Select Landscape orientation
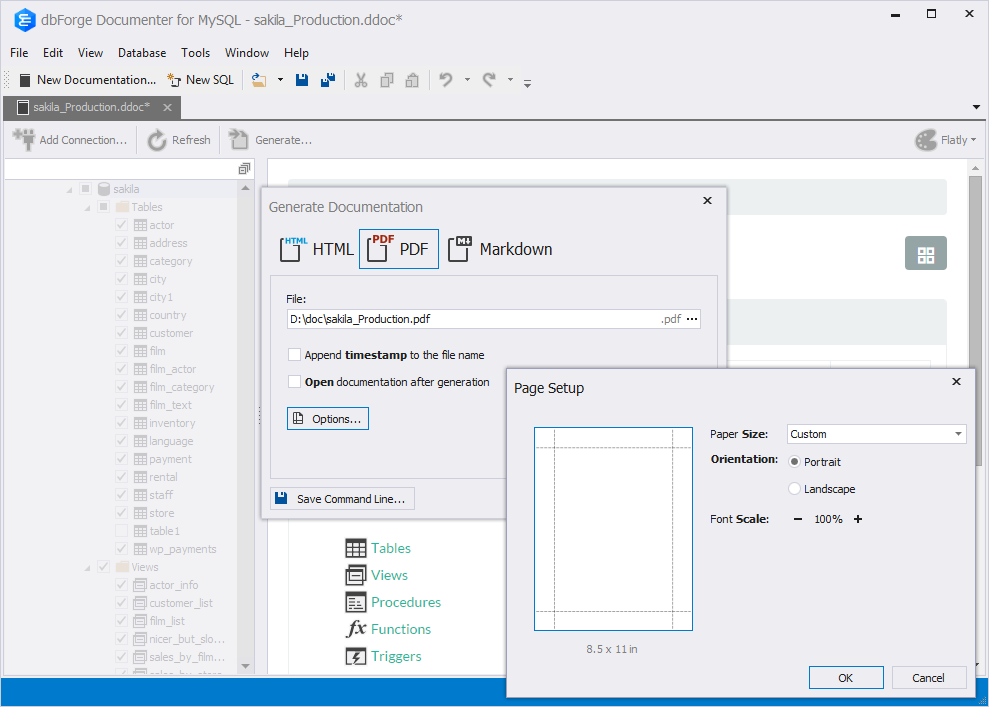 coord(795,489)
